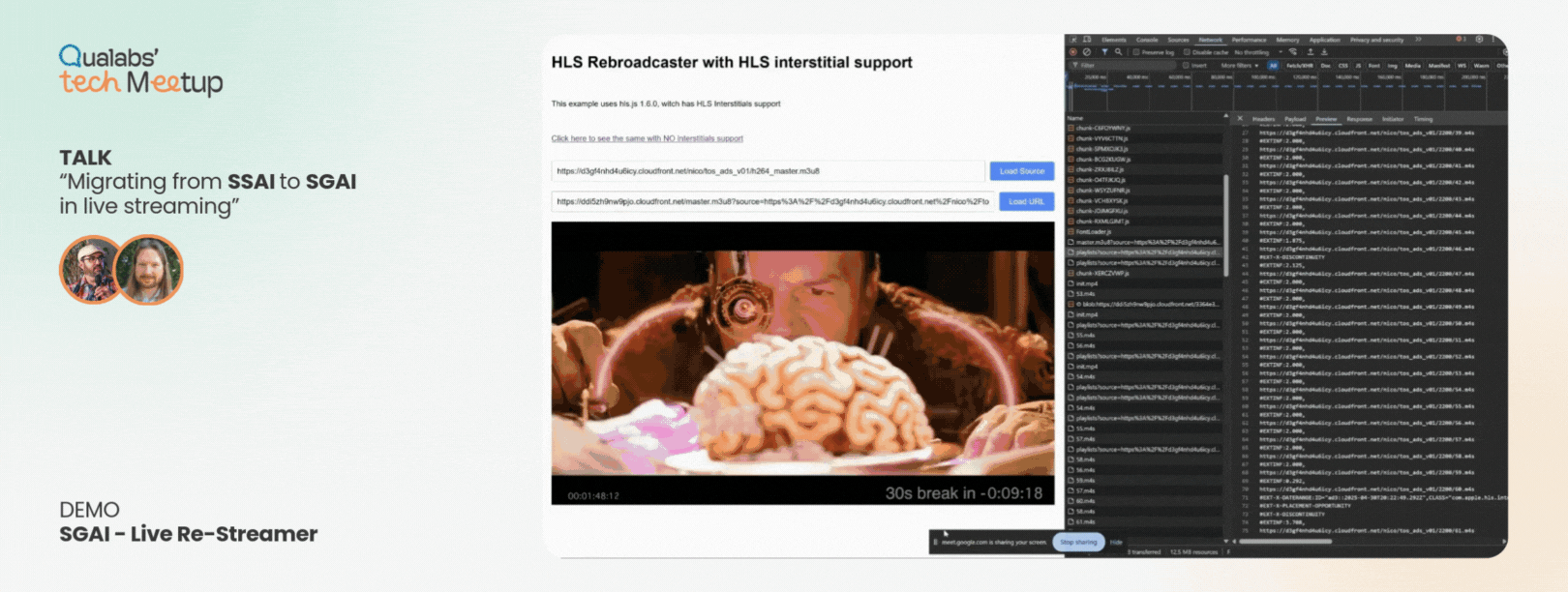Click the Stop sharing button
Viewport: 1568px width, 592px height.
1078,542
